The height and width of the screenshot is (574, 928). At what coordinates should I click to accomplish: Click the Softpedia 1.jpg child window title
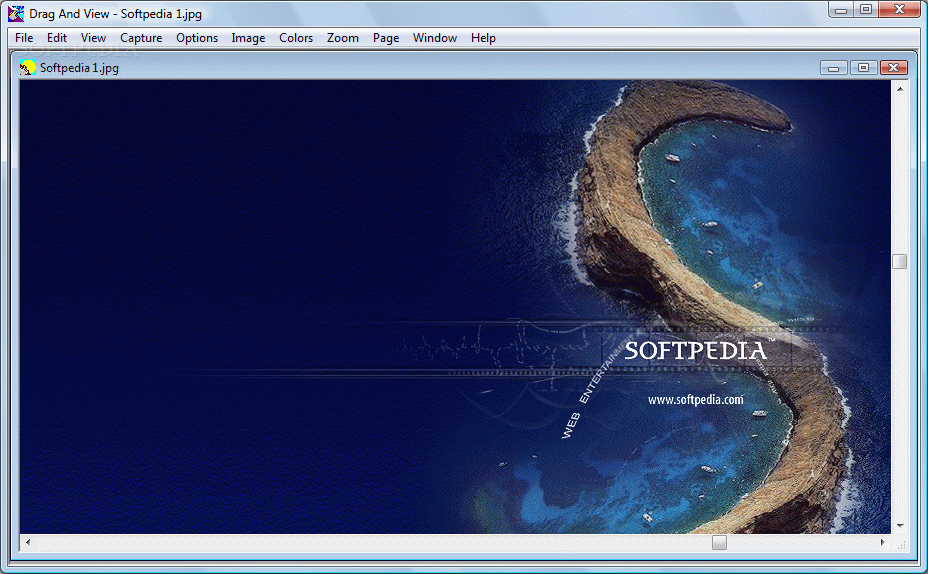79,68
